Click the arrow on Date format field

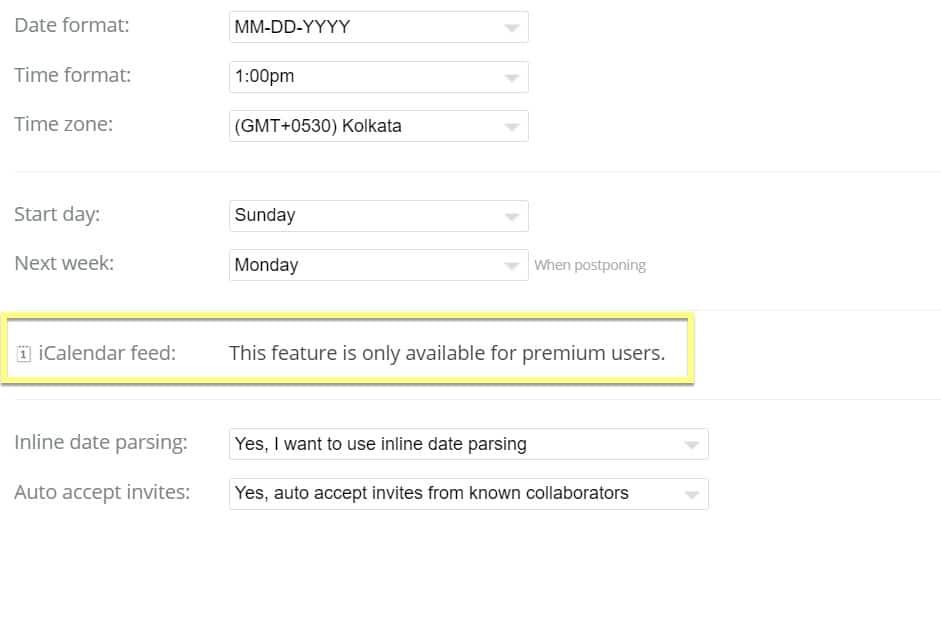[512, 28]
